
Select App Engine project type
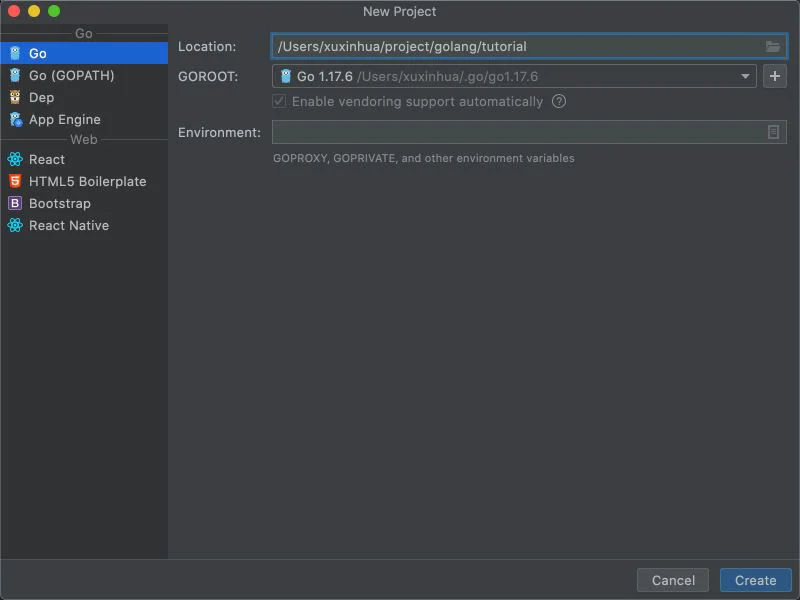pyautogui.click(x=84, y=119)
